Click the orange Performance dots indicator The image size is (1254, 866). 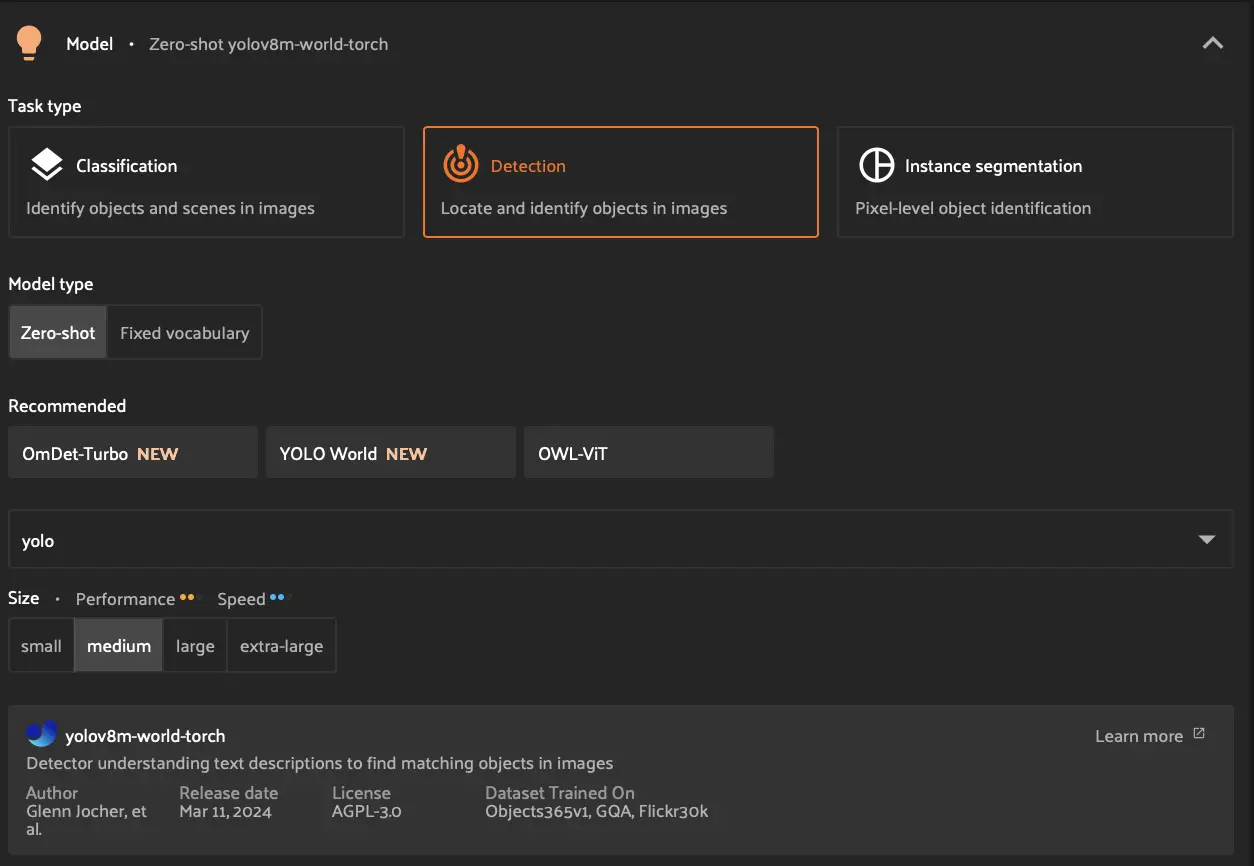tap(187, 598)
